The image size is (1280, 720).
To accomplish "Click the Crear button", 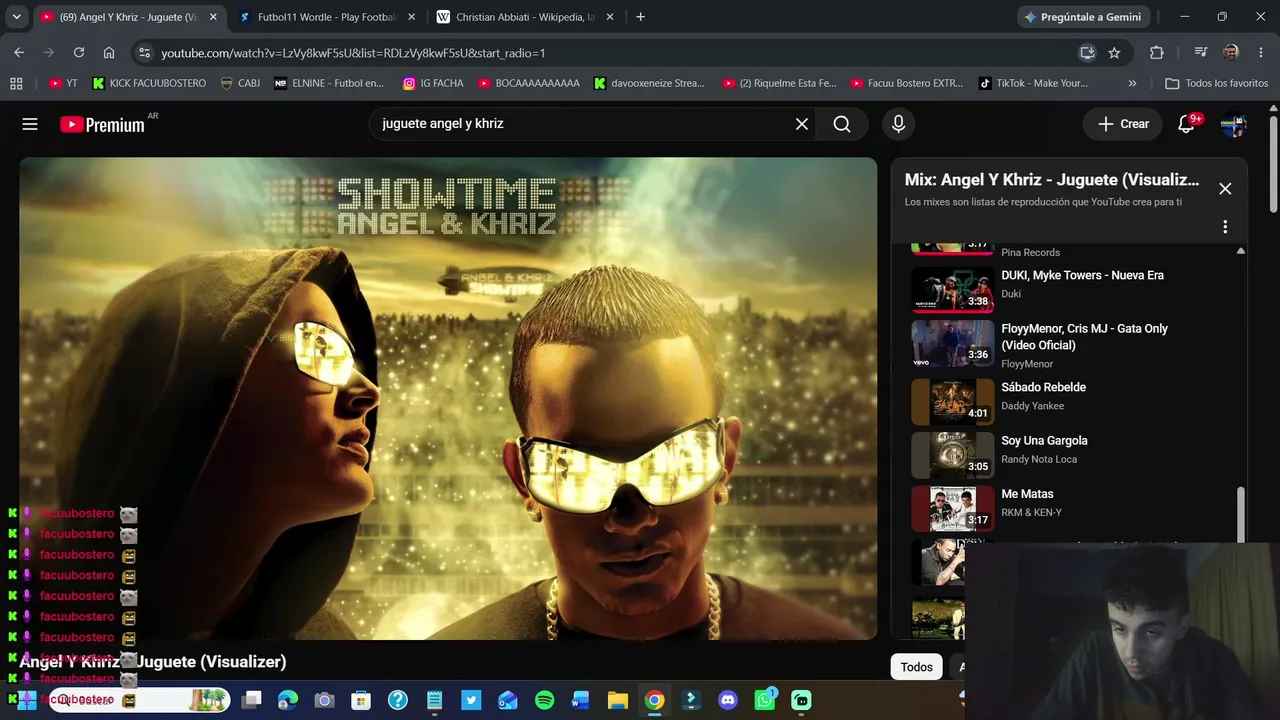I will tap(1123, 124).
